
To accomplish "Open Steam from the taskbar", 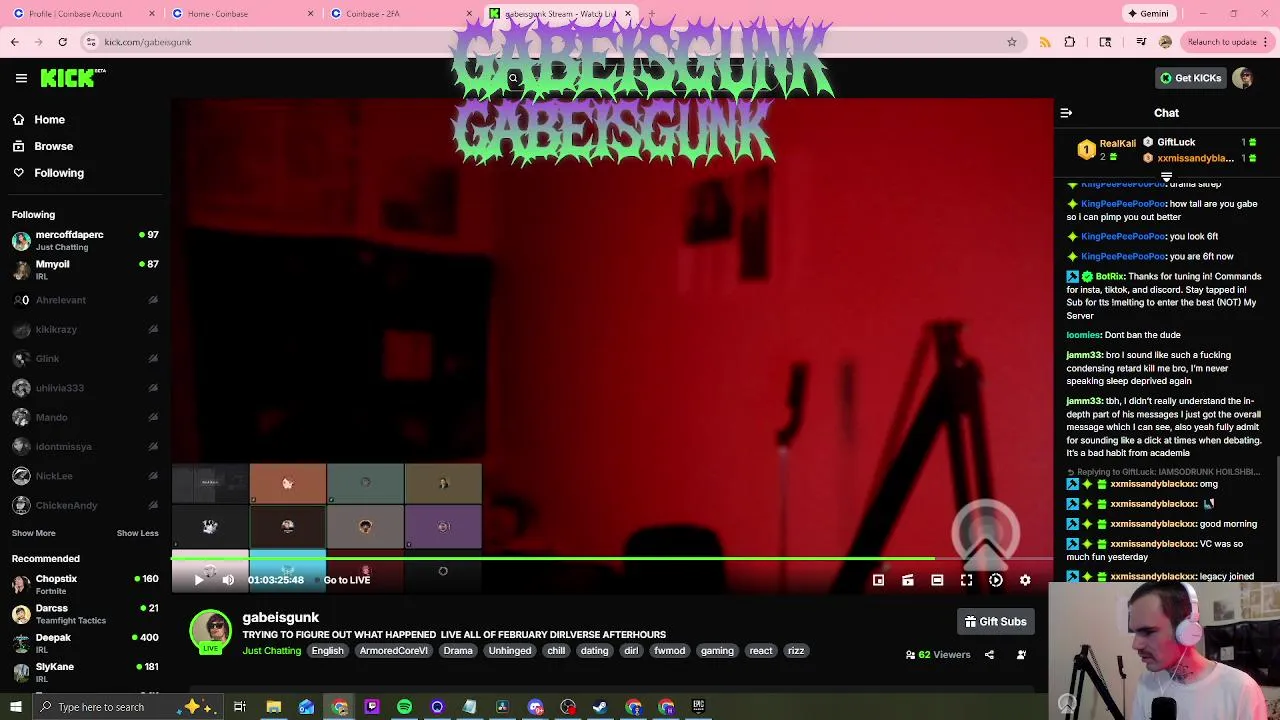I will tap(600, 707).
